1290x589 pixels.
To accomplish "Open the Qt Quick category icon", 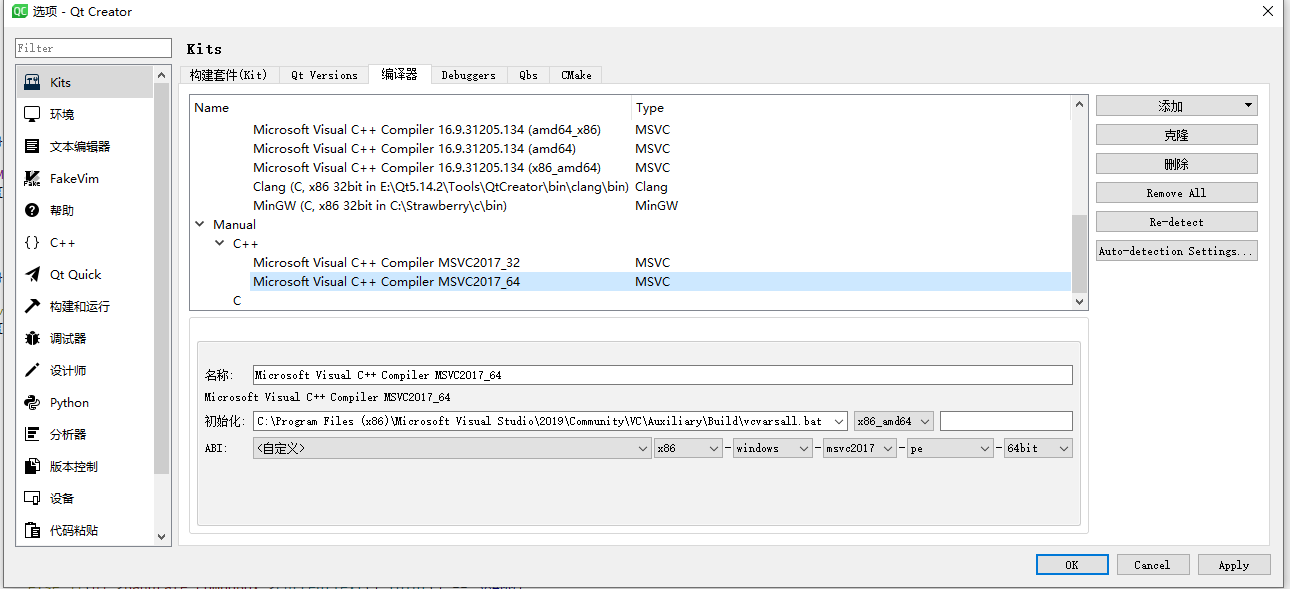I will coord(32,274).
